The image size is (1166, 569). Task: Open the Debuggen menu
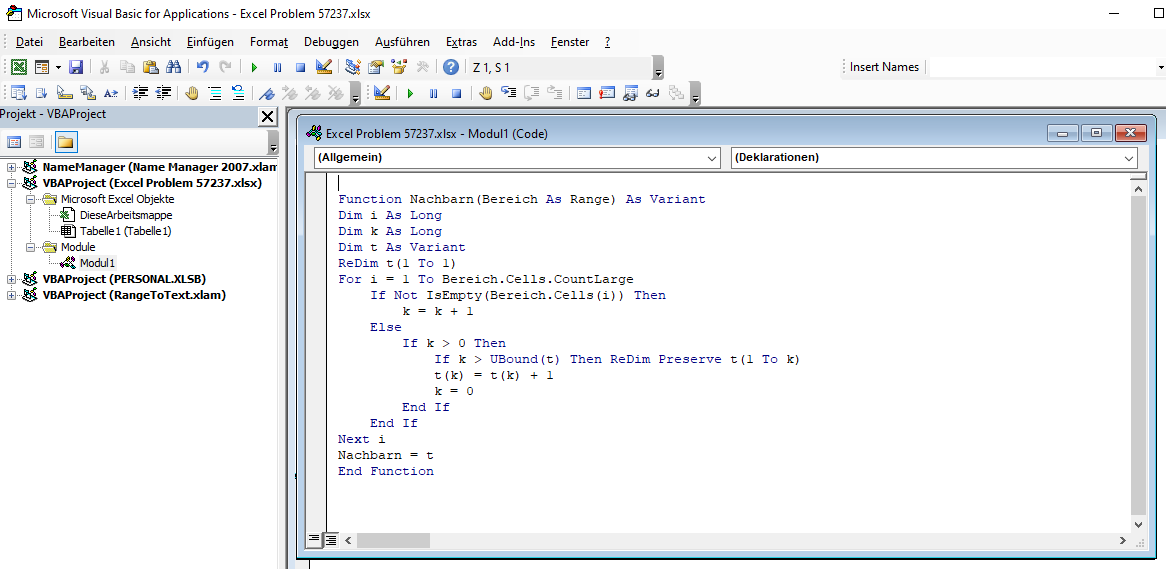click(331, 42)
